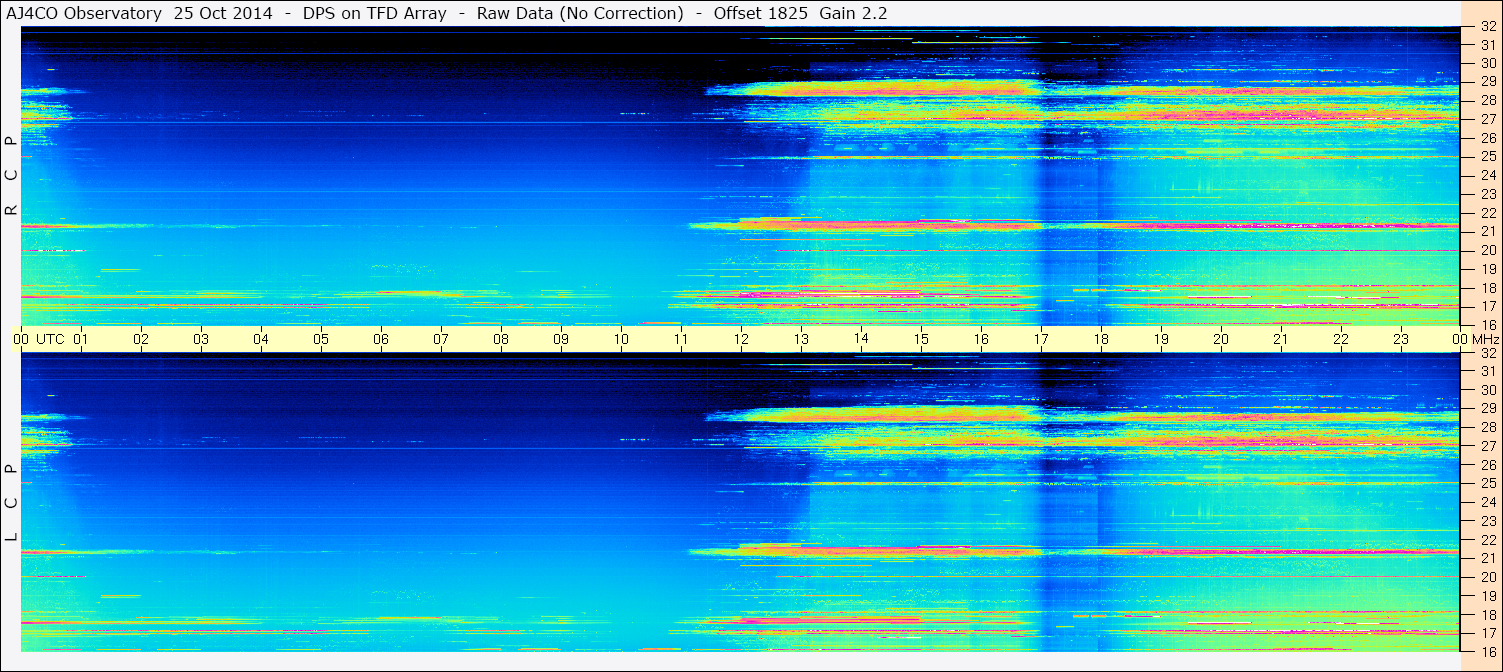Screen dimensions: 1503x672
Task: Choose the 05 hour time marker
Action: [x=321, y=339]
